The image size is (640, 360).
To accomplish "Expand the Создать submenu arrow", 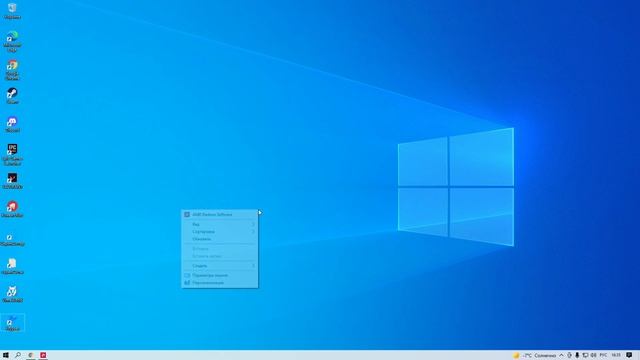I will tap(253, 266).
